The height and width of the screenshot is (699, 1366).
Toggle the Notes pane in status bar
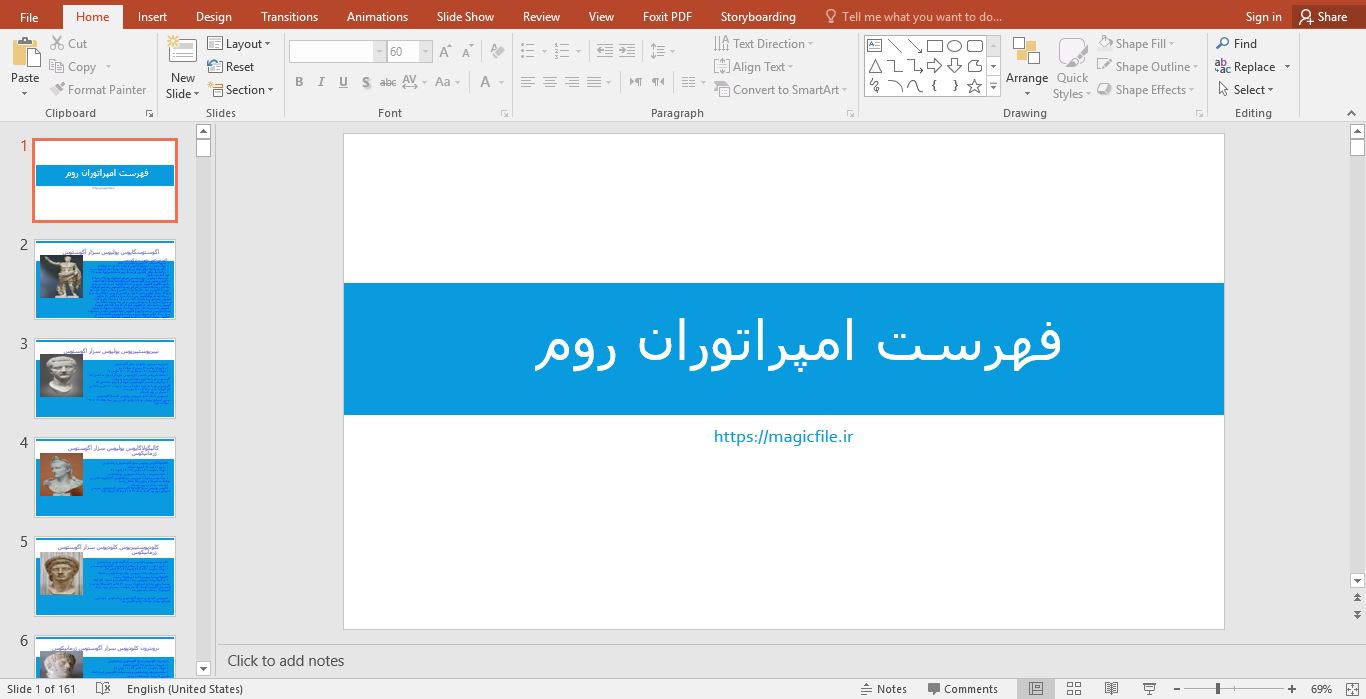click(x=884, y=689)
